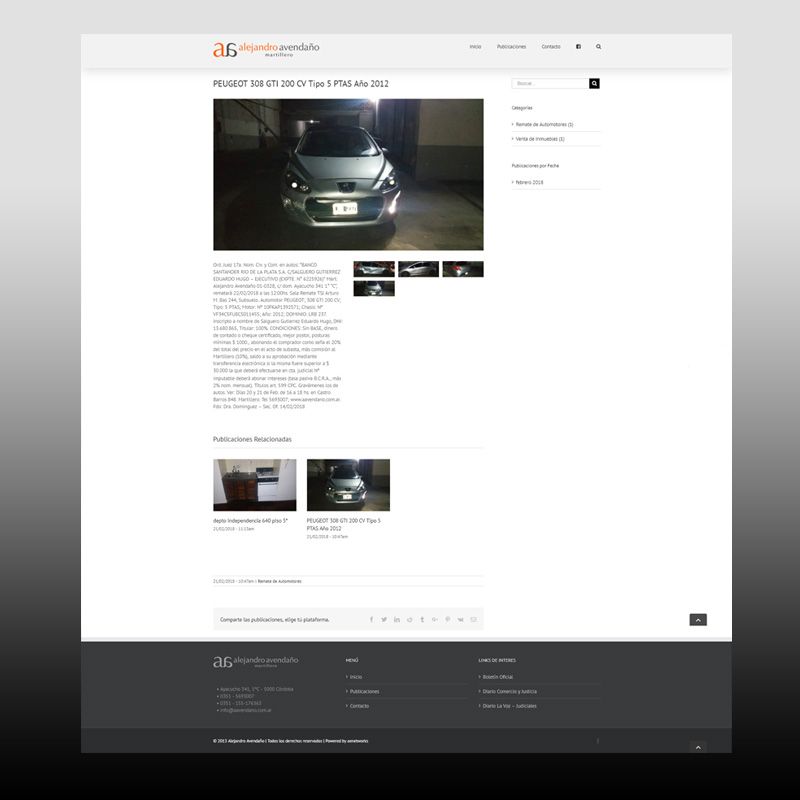
Task: Click the grey footer Alejandro Avendaño logo
Action: [256, 662]
